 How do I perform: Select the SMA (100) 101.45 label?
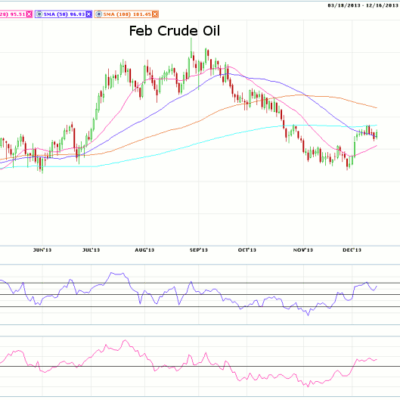(x=127, y=14)
